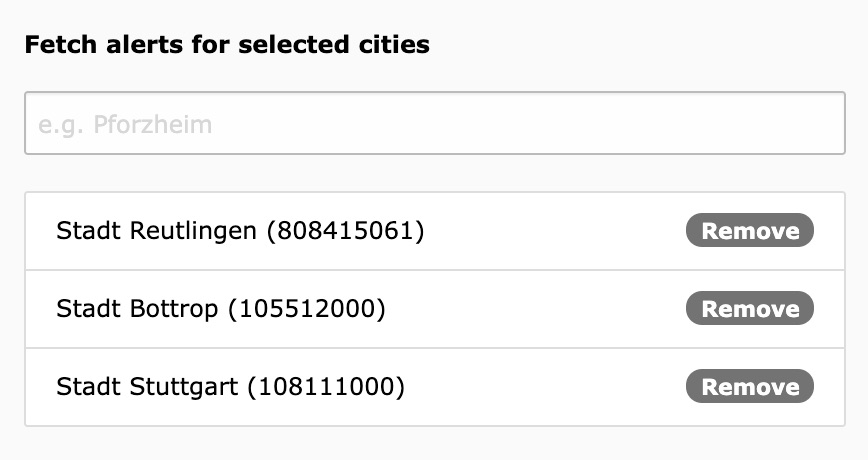
Task: Click the word 'Bottrop' in the list
Action: [174, 309]
